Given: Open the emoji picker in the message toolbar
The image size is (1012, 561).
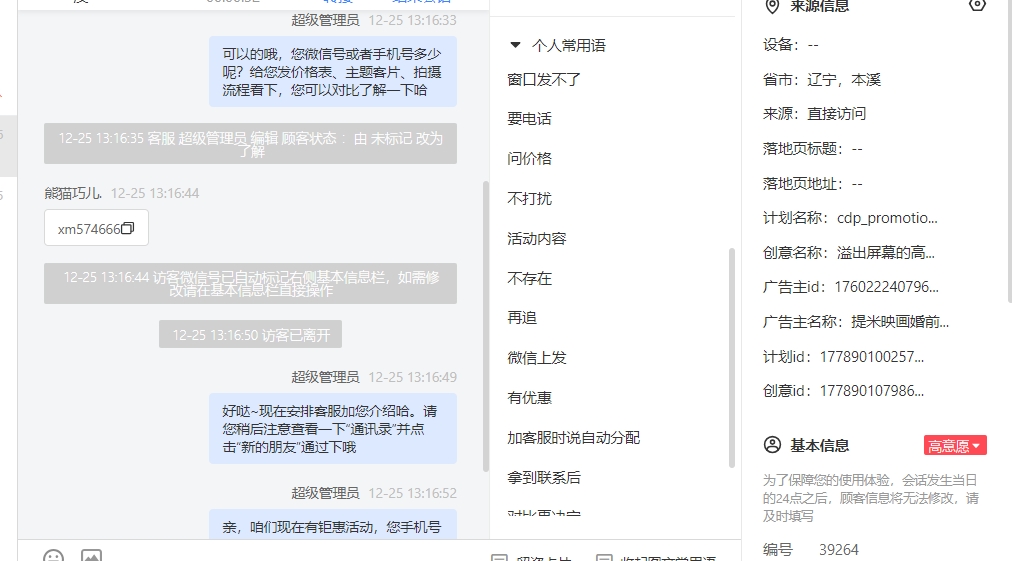Looking at the screenshot, I should [x=54, y=555].
